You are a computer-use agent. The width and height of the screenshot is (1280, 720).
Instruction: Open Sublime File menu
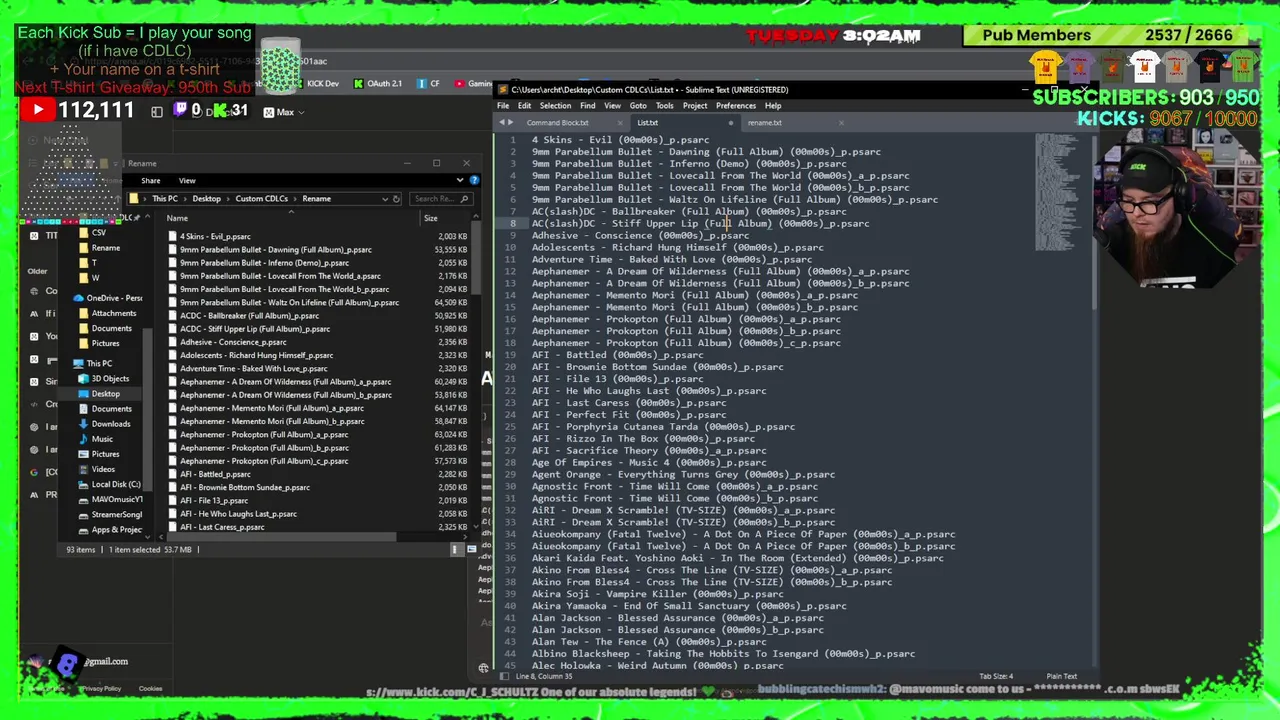[x=503, y=106]
